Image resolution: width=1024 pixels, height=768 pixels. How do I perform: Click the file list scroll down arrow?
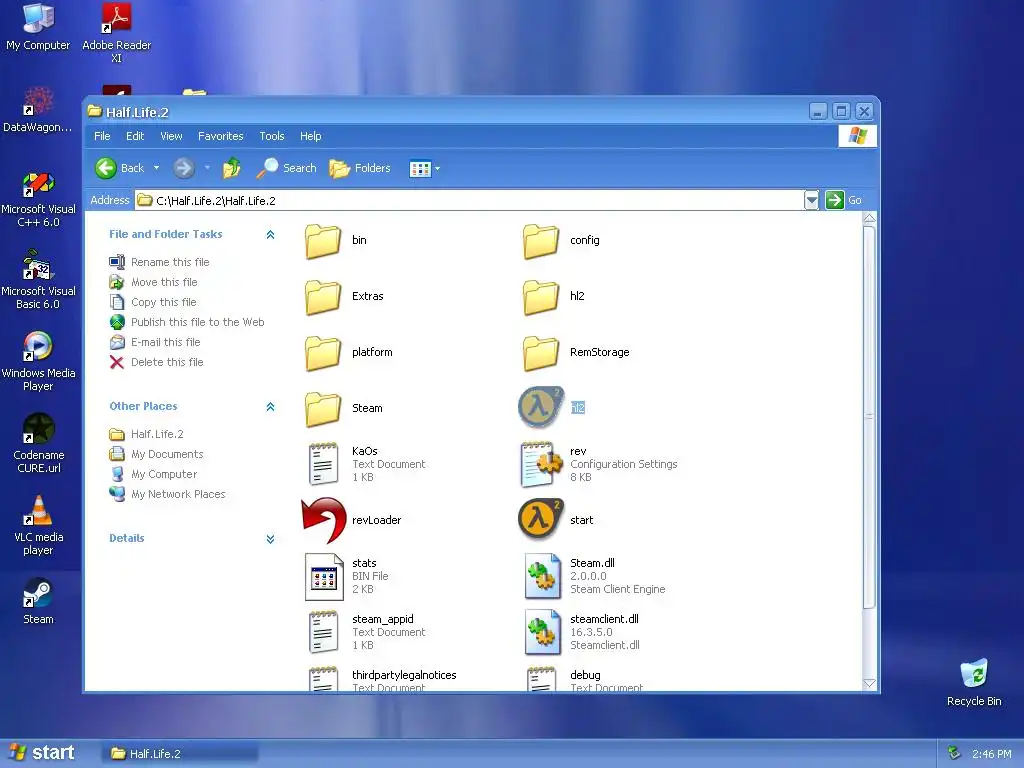click(869, 683)
